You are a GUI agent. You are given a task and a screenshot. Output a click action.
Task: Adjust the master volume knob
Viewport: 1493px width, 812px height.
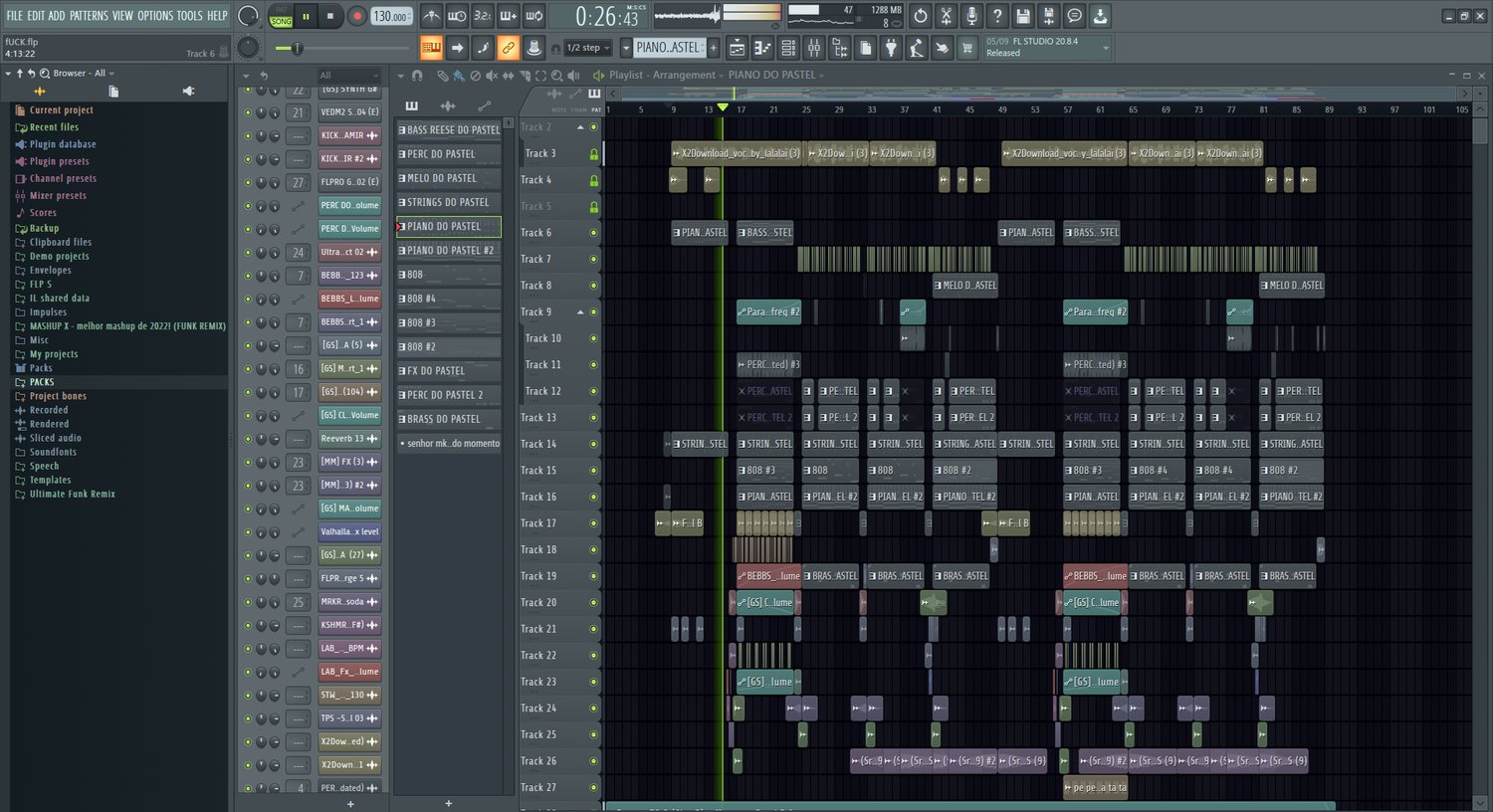pos(249,16)
